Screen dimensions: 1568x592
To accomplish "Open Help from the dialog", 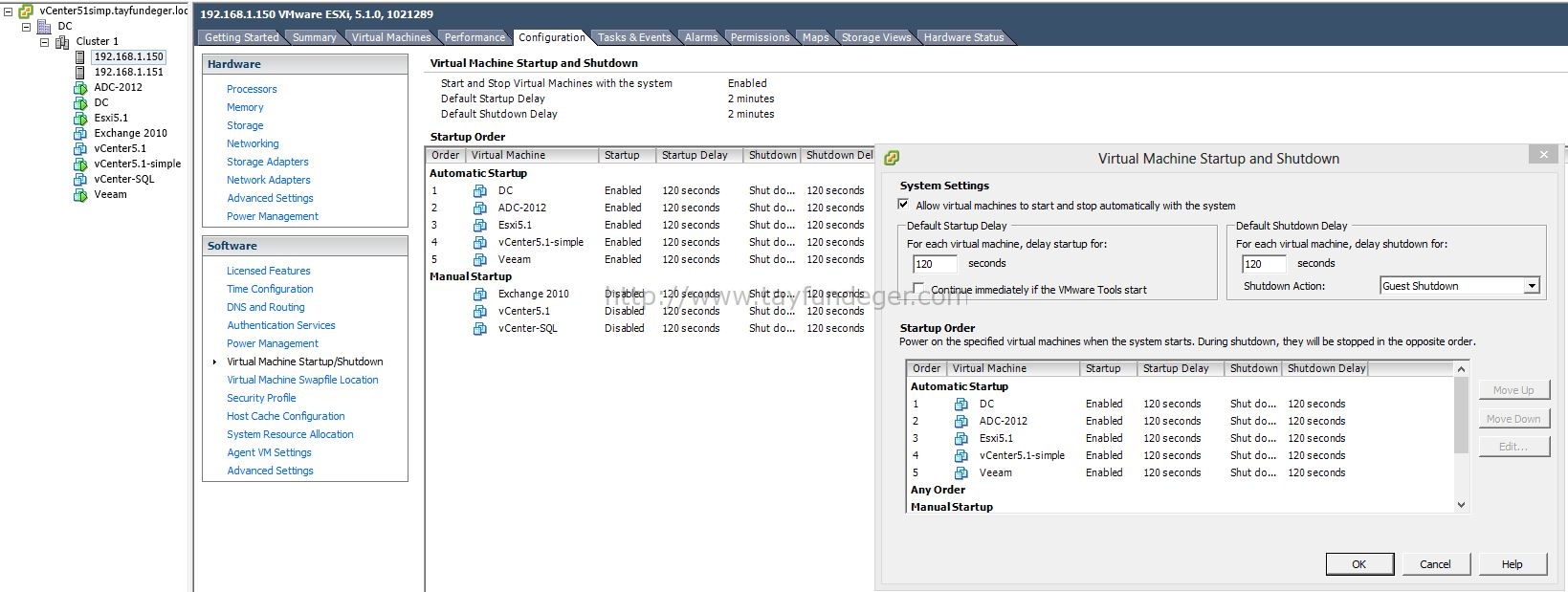I will click(1513, 564).
